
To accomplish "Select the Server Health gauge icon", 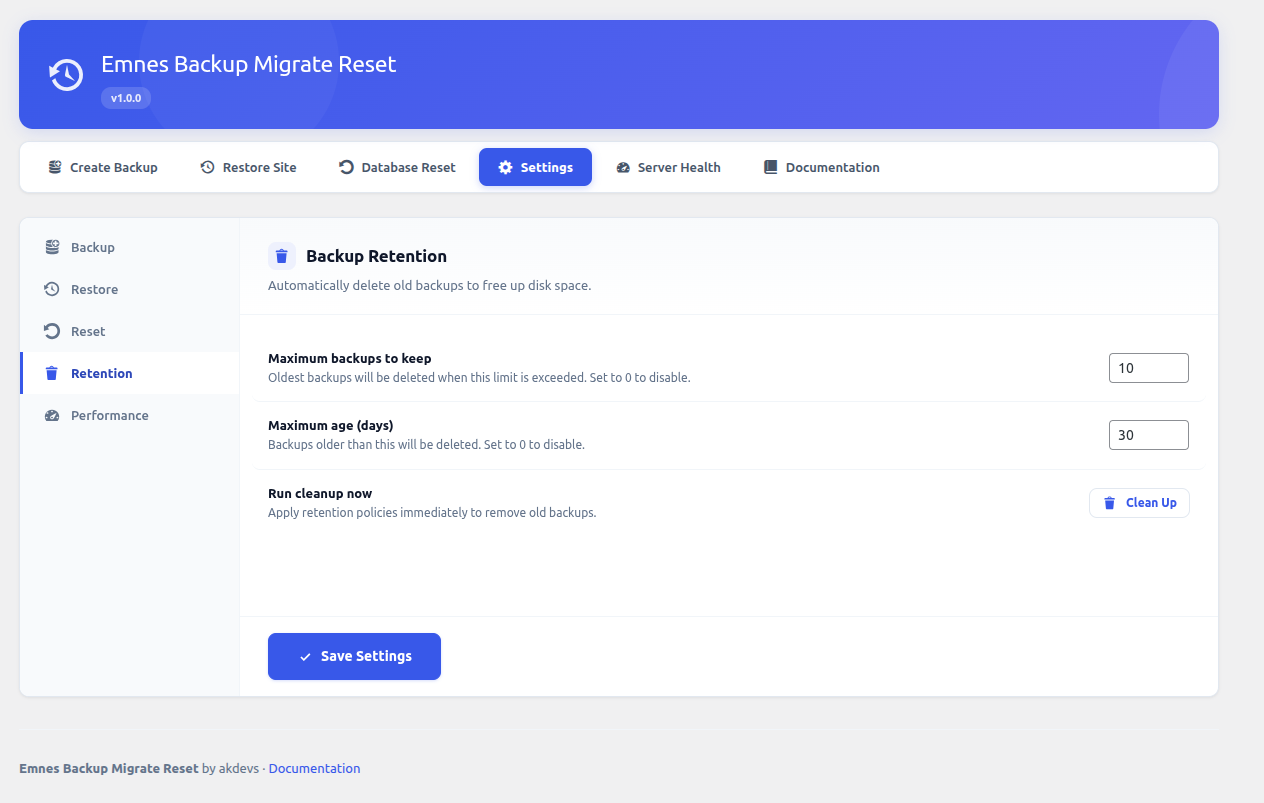I will click(621, 167).
